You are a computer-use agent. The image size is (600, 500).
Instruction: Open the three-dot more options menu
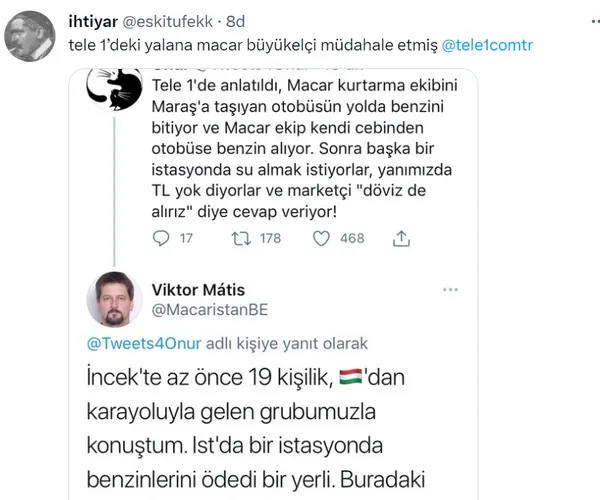(449, 288)
